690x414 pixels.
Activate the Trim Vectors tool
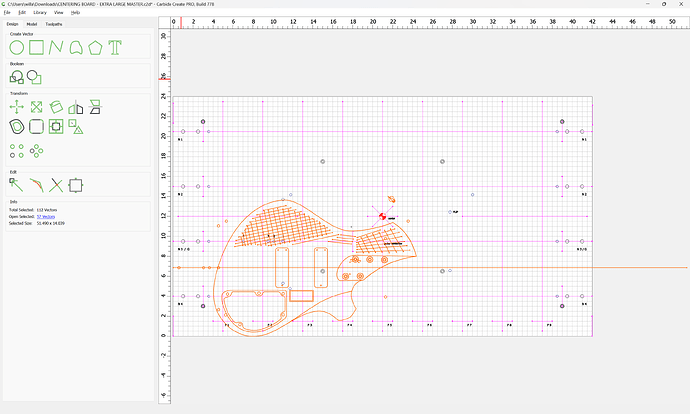click(56, 185)
